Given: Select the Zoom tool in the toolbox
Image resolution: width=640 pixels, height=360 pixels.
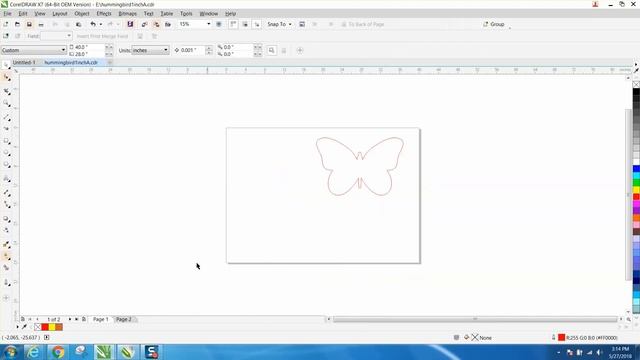Looking at the screenshot, I should pyautogui.click(x=7, y=104).
